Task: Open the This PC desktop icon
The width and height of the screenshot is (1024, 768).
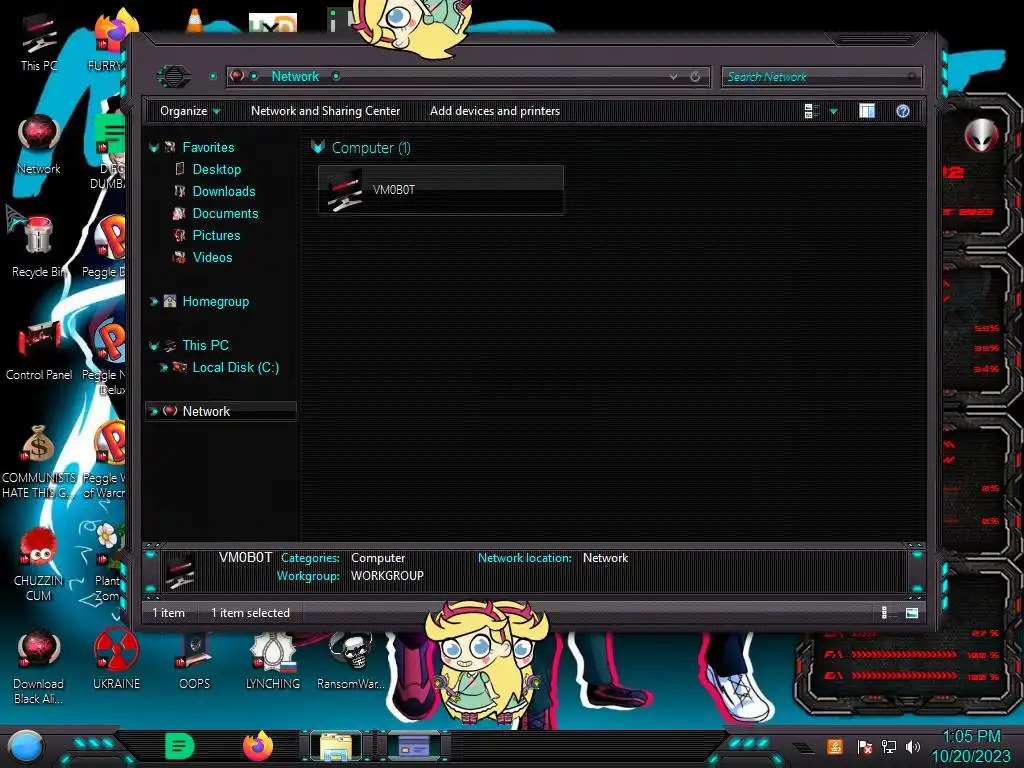Action: click(39, 42)
